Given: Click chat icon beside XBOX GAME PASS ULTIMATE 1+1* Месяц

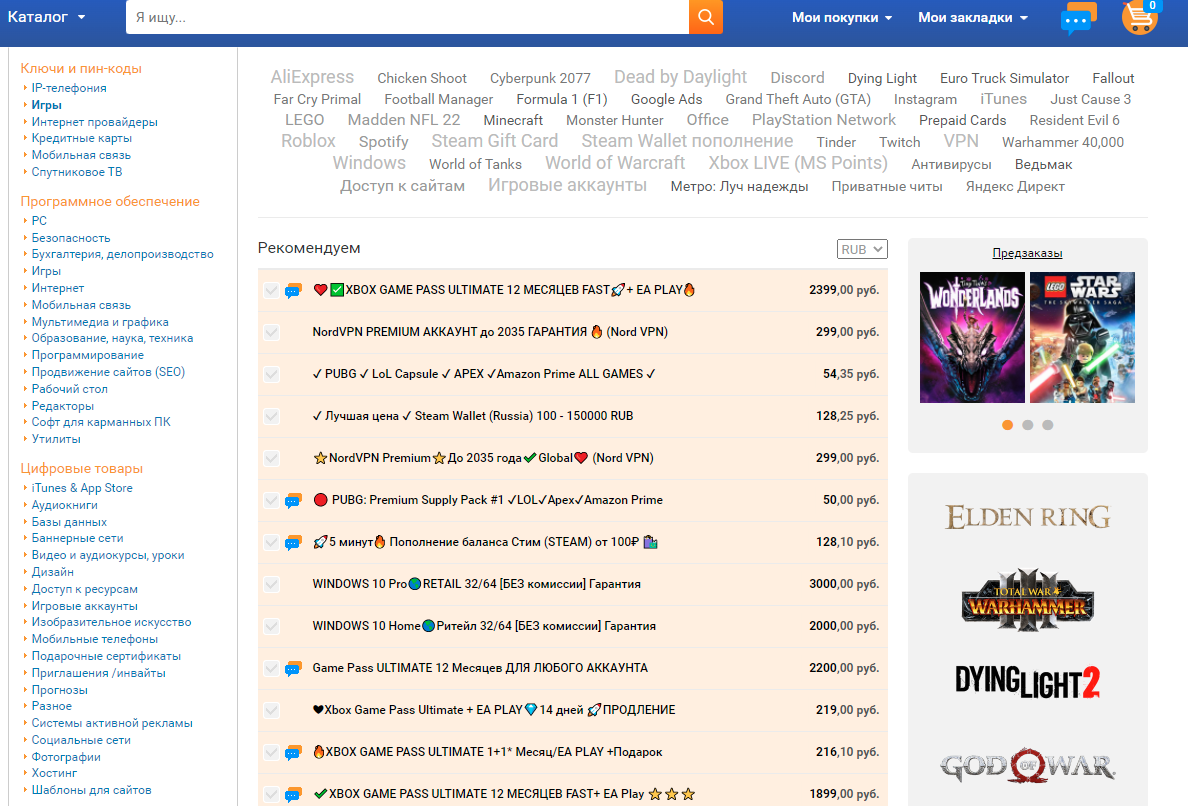Looking at the screenshot, I should (293, 753).
